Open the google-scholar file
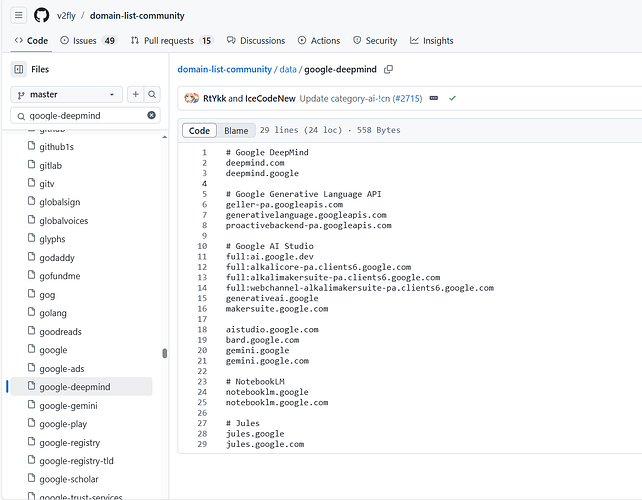This screenshot has width=642, height=500. 69,479
